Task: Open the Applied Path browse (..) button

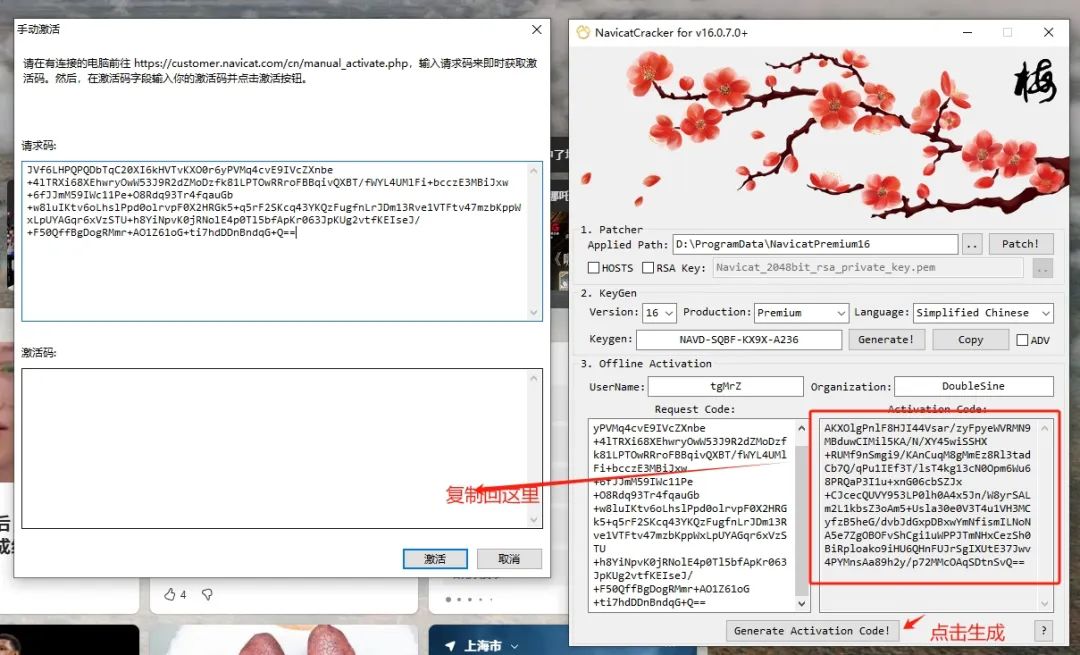Action: pyautogui.click(x=972, y=245)
